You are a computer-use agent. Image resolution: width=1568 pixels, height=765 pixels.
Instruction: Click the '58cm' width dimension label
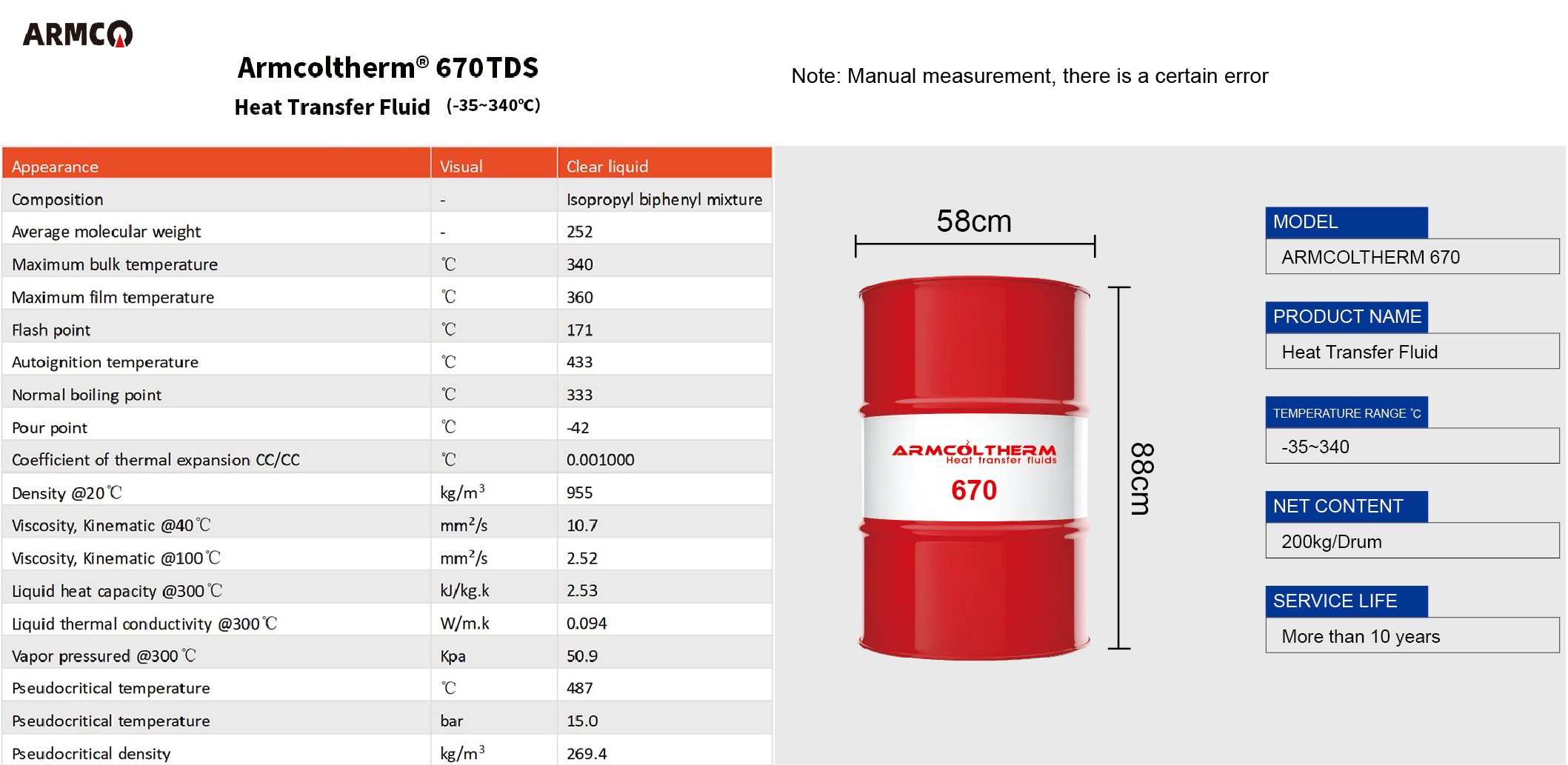[x=974, y=221]
